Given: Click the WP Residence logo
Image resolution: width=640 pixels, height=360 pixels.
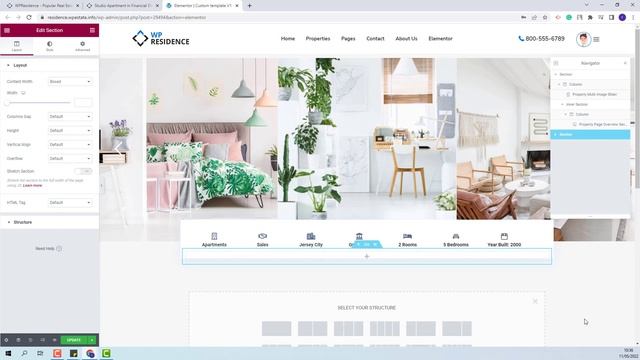Looking at the screenshot, I should click(161, 38).
